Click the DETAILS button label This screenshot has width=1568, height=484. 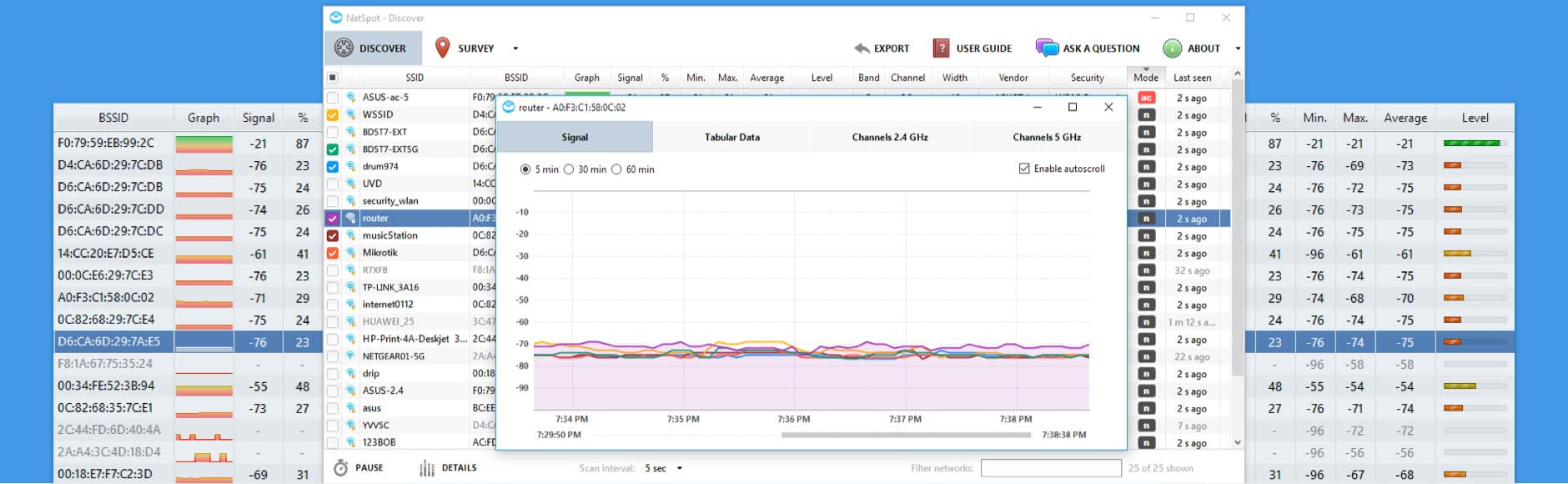(460, 468)
